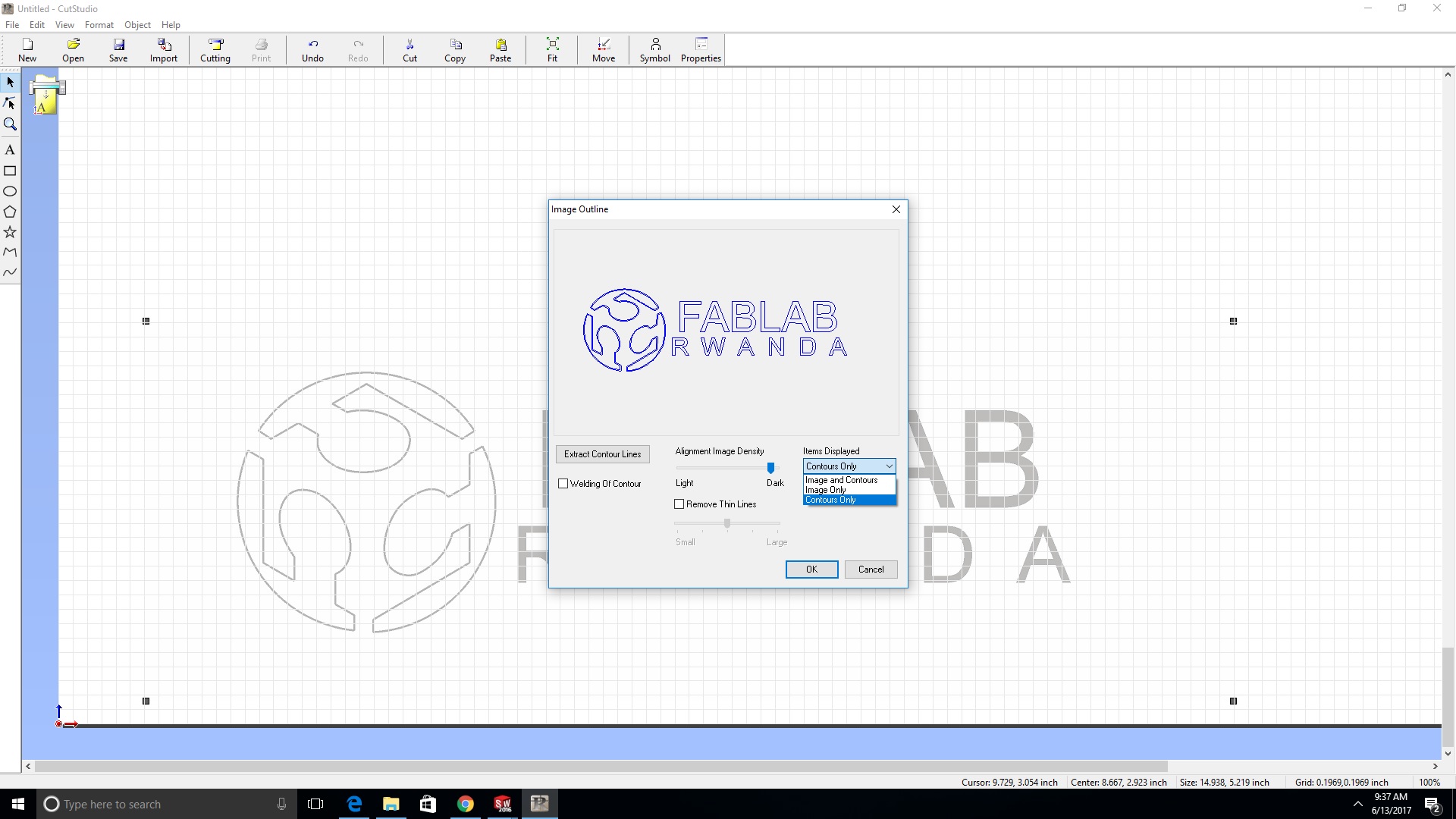1456x819 pixels.
Task: Show hidden system tray icons
Action: coord(1357,804)
